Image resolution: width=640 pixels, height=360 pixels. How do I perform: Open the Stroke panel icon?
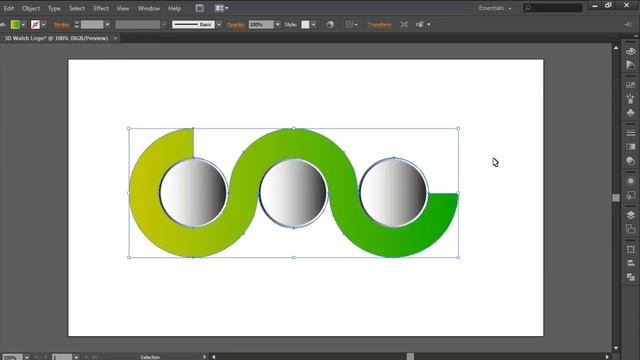(x=631, y=133)
